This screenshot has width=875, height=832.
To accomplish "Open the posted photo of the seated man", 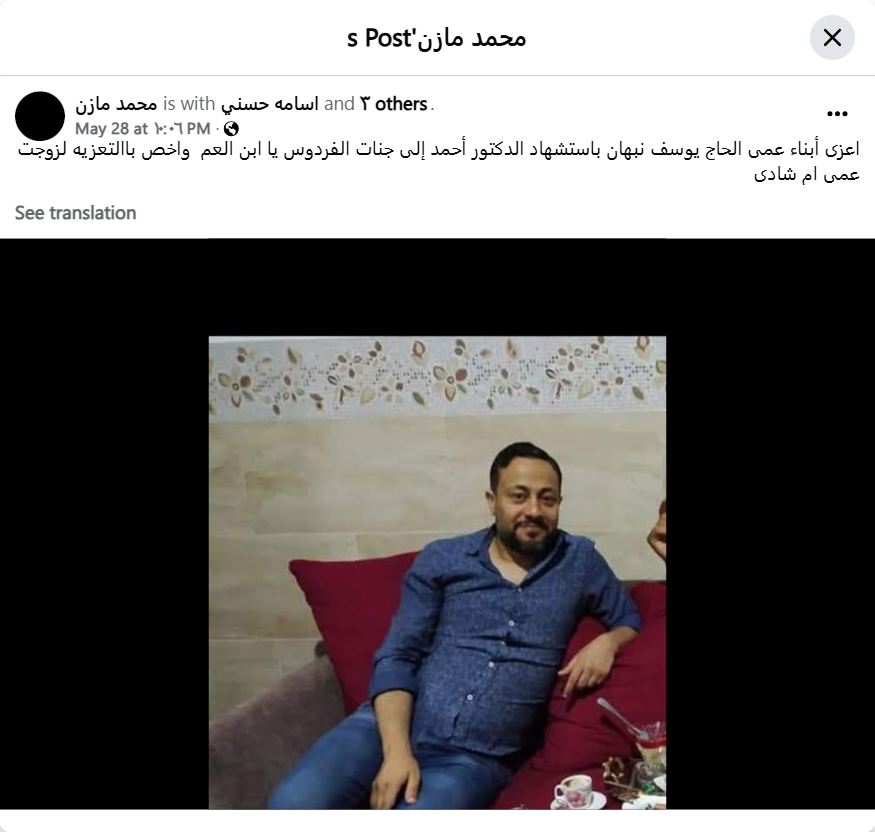I will (437, 572).
